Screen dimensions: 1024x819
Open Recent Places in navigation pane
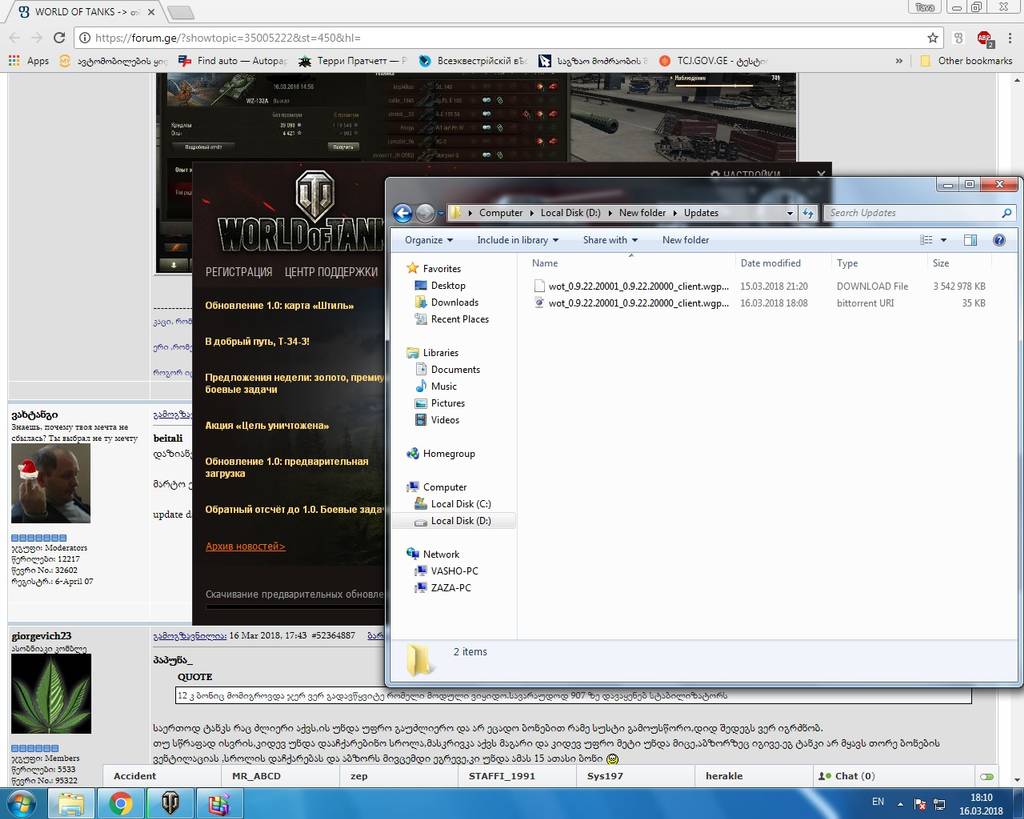(459, 319)
